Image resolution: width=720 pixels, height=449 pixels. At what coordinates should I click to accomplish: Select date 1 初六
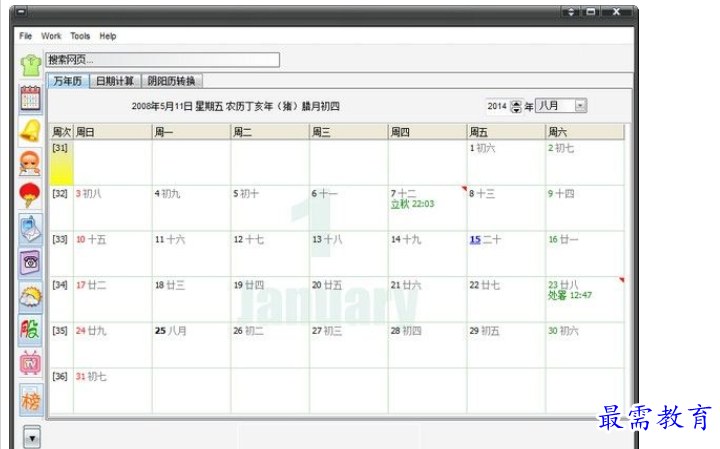click(506, 162)
